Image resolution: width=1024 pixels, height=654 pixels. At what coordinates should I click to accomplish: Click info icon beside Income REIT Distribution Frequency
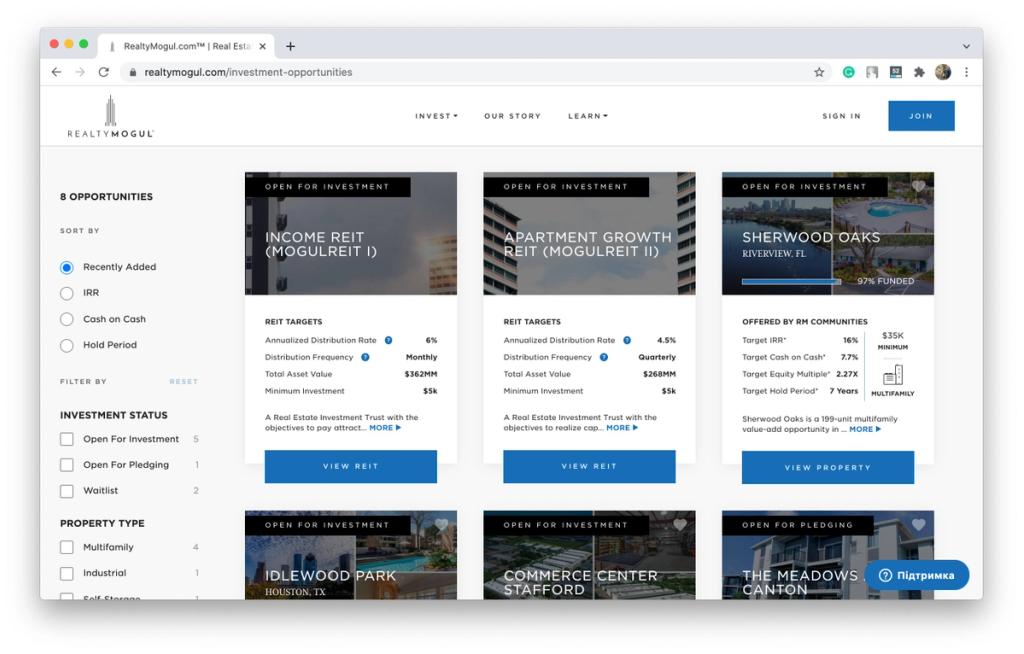[x=365, y=357]
